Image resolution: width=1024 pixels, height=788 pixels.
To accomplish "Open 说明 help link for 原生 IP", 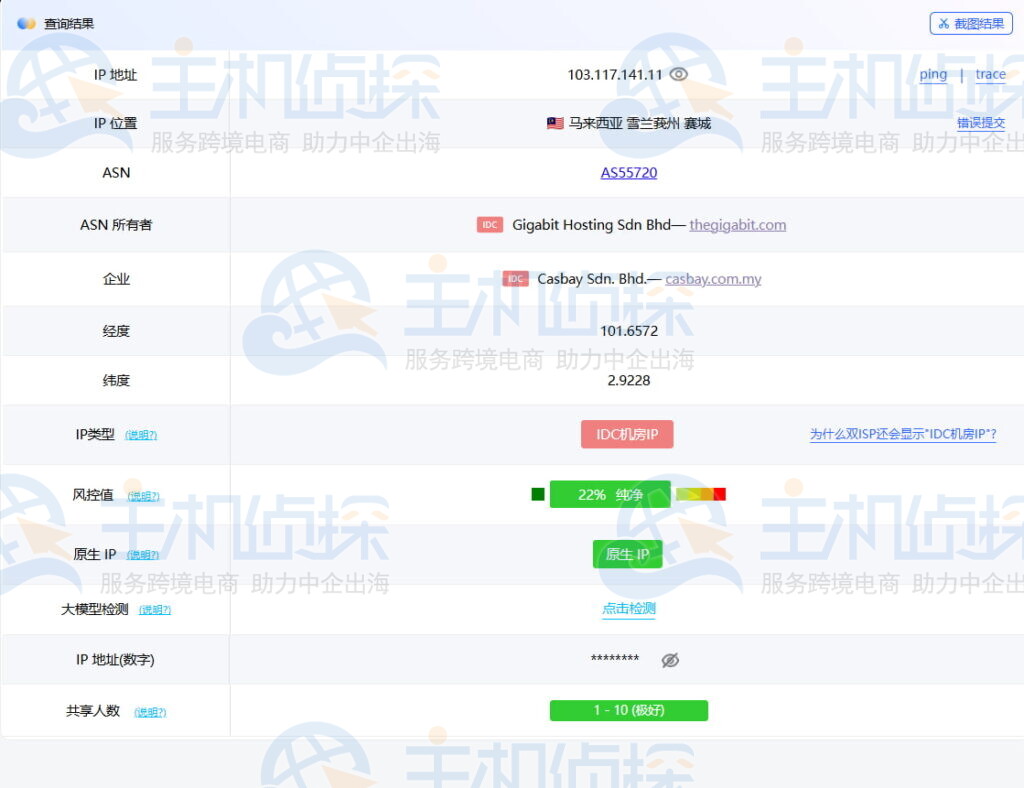I will [142, 555].
